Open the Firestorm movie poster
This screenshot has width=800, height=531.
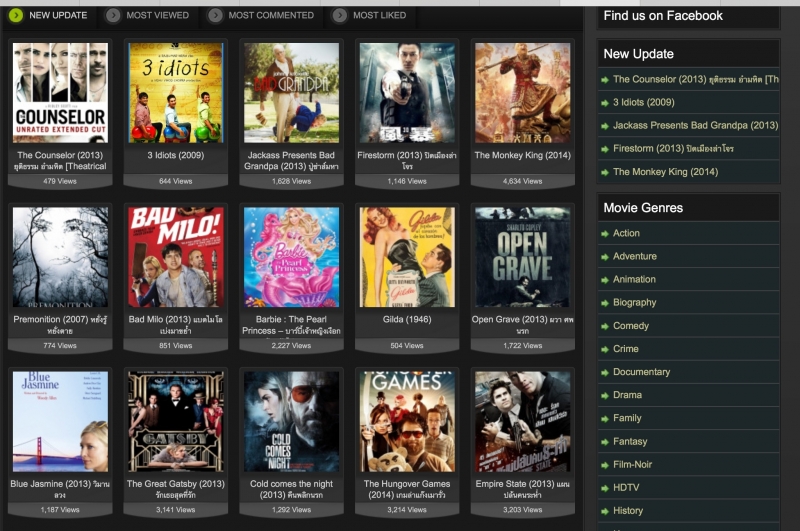pyautogui.click(x=407, y=93)
